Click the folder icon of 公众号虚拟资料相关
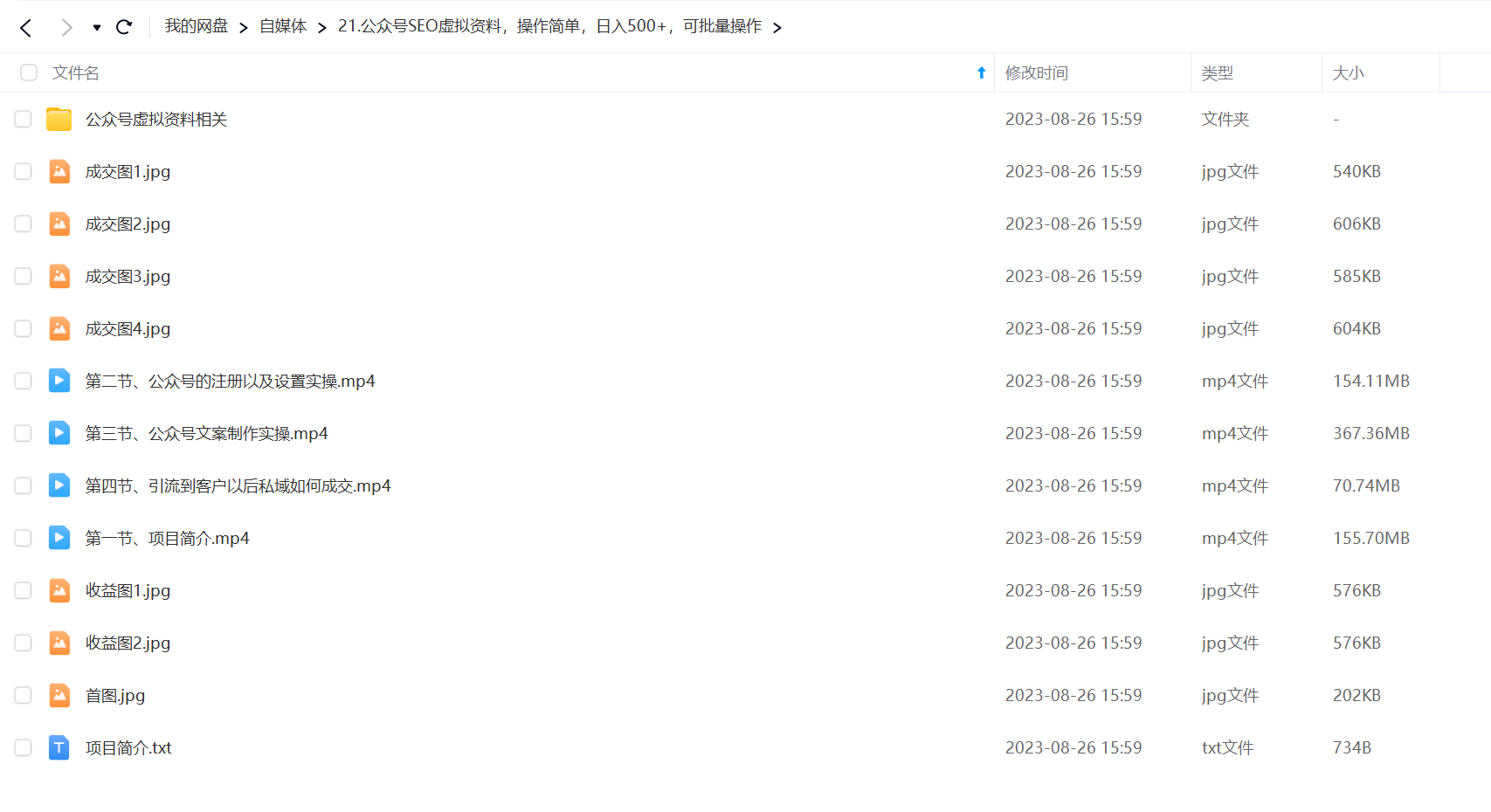Image resolution: width=1491 pixels, height=812 pixels. pyautogui.click(x=59, y=119)
